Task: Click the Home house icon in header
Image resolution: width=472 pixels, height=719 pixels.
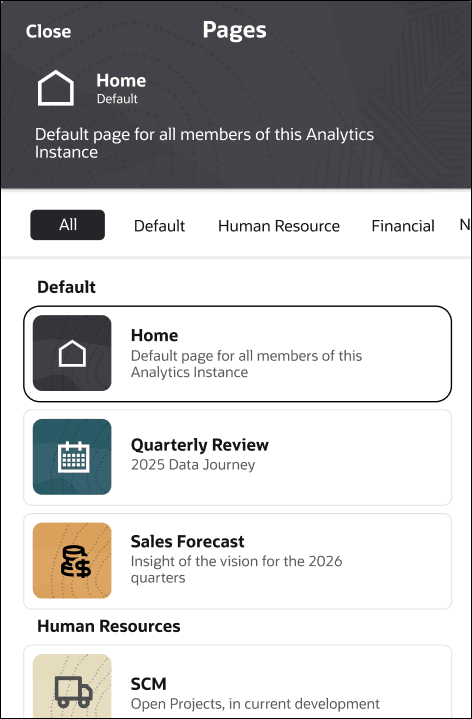Action: pyautogui.click(x=56, y=88)
